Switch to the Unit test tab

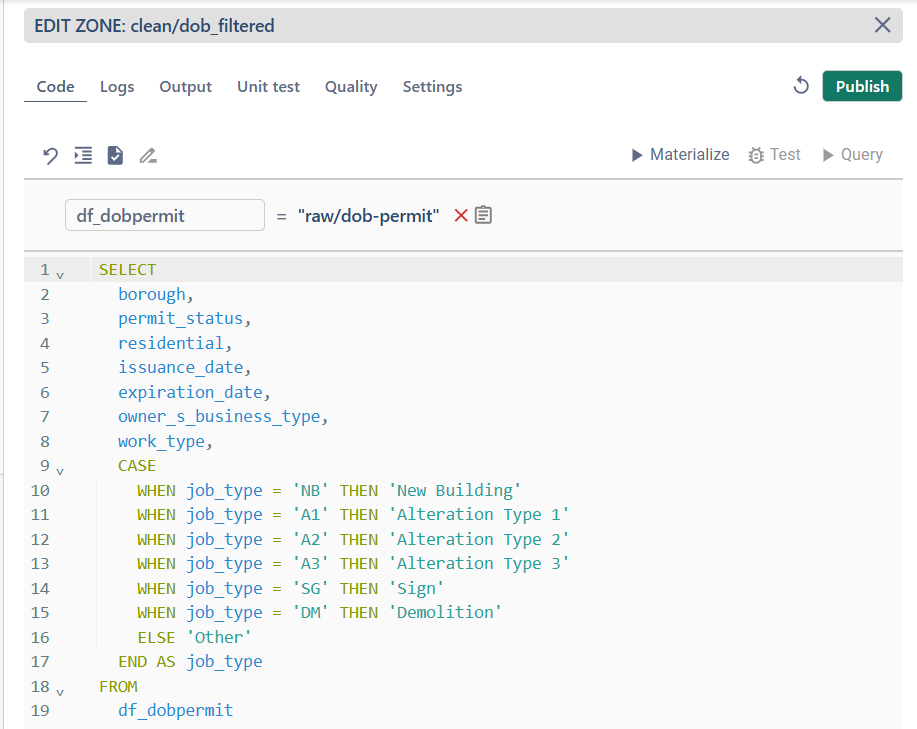pyautogui.click(x=268, y=87)
